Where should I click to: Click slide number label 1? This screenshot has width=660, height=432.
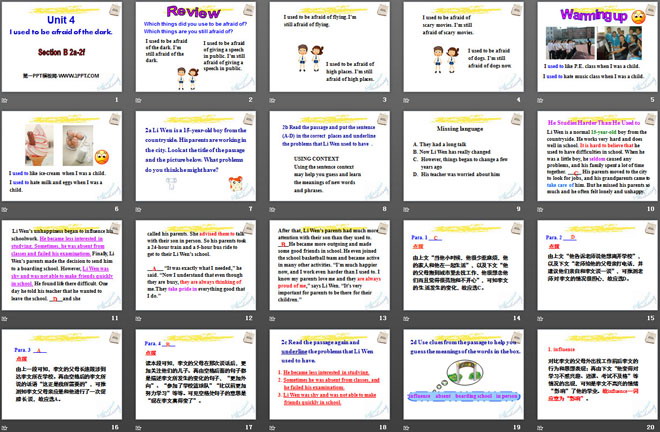(117, 100)
